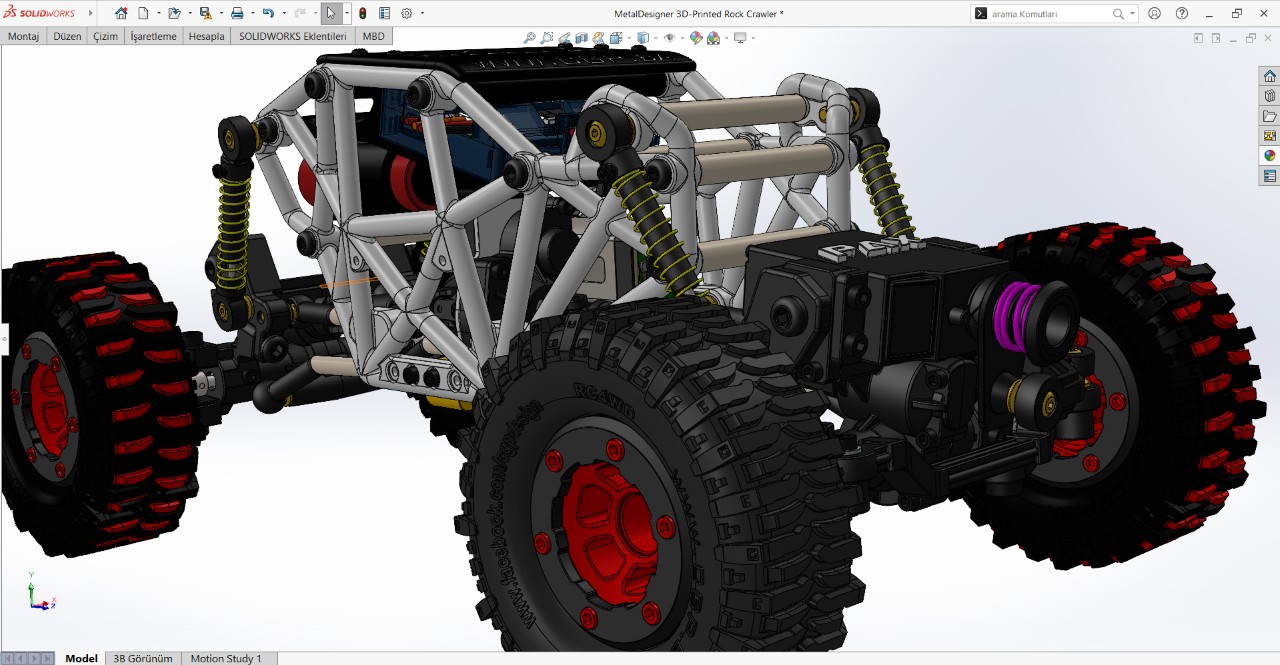Toggle the Section View icon

pos(582,38)
